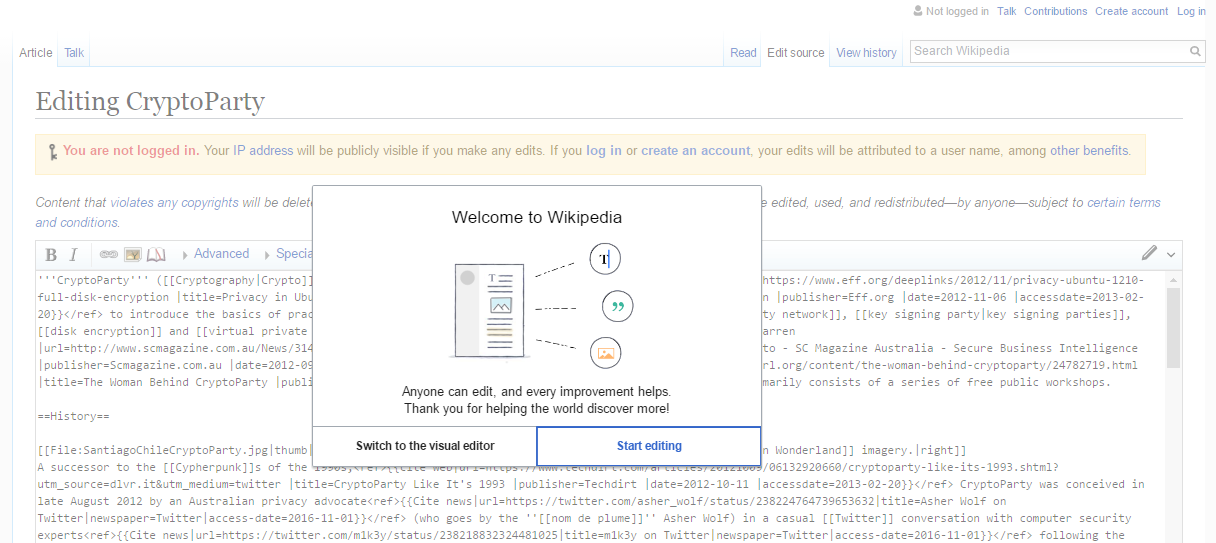Follow the 'log in' link in the warning

[x=604, y=151]
